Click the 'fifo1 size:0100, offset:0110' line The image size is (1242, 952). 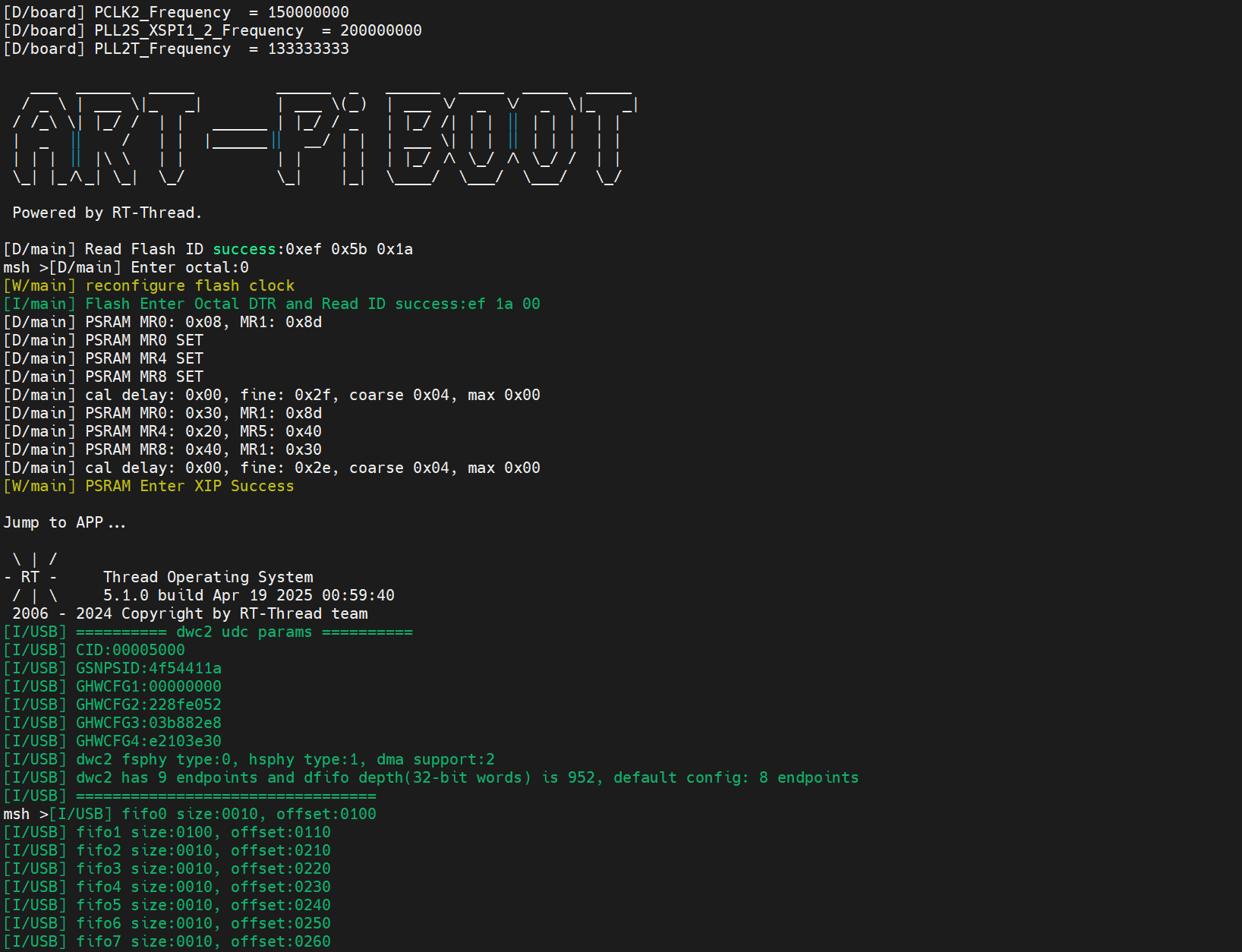click(x=167, y=832)
